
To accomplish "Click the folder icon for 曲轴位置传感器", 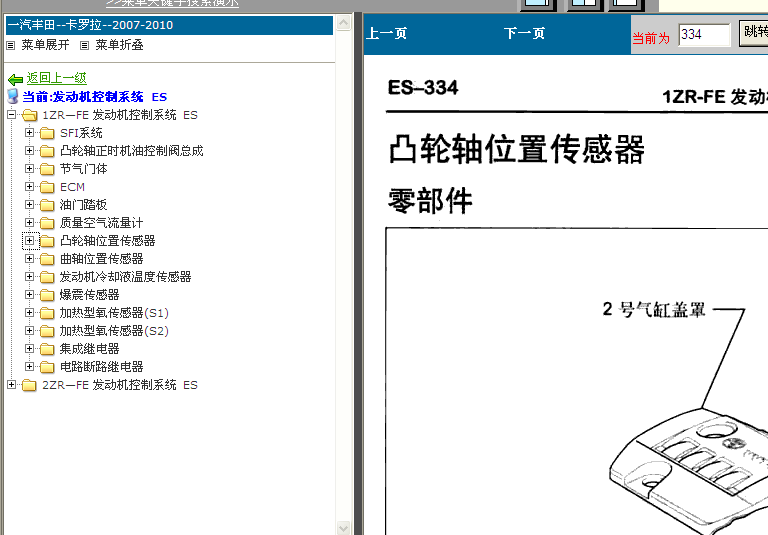I will click(47, 259).
